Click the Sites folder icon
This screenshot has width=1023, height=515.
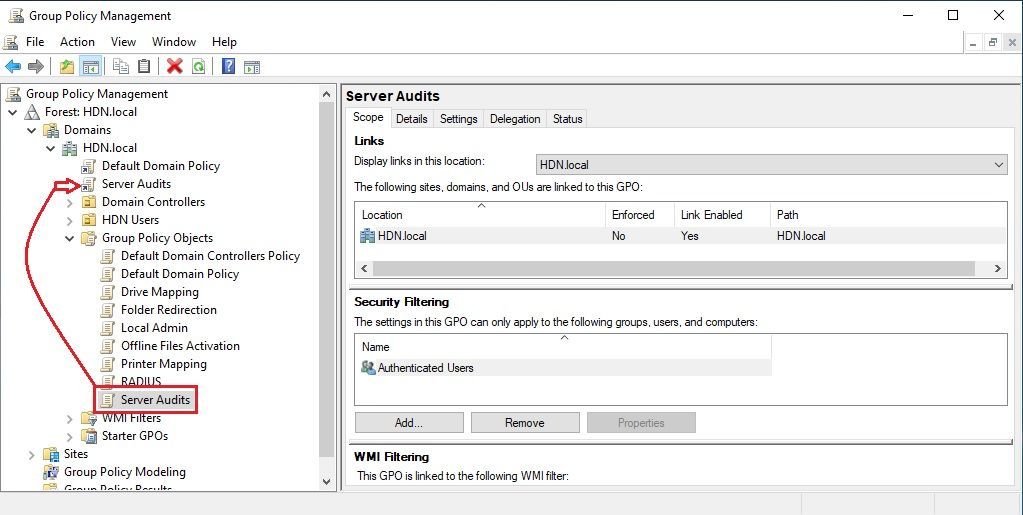coord(51,454)
